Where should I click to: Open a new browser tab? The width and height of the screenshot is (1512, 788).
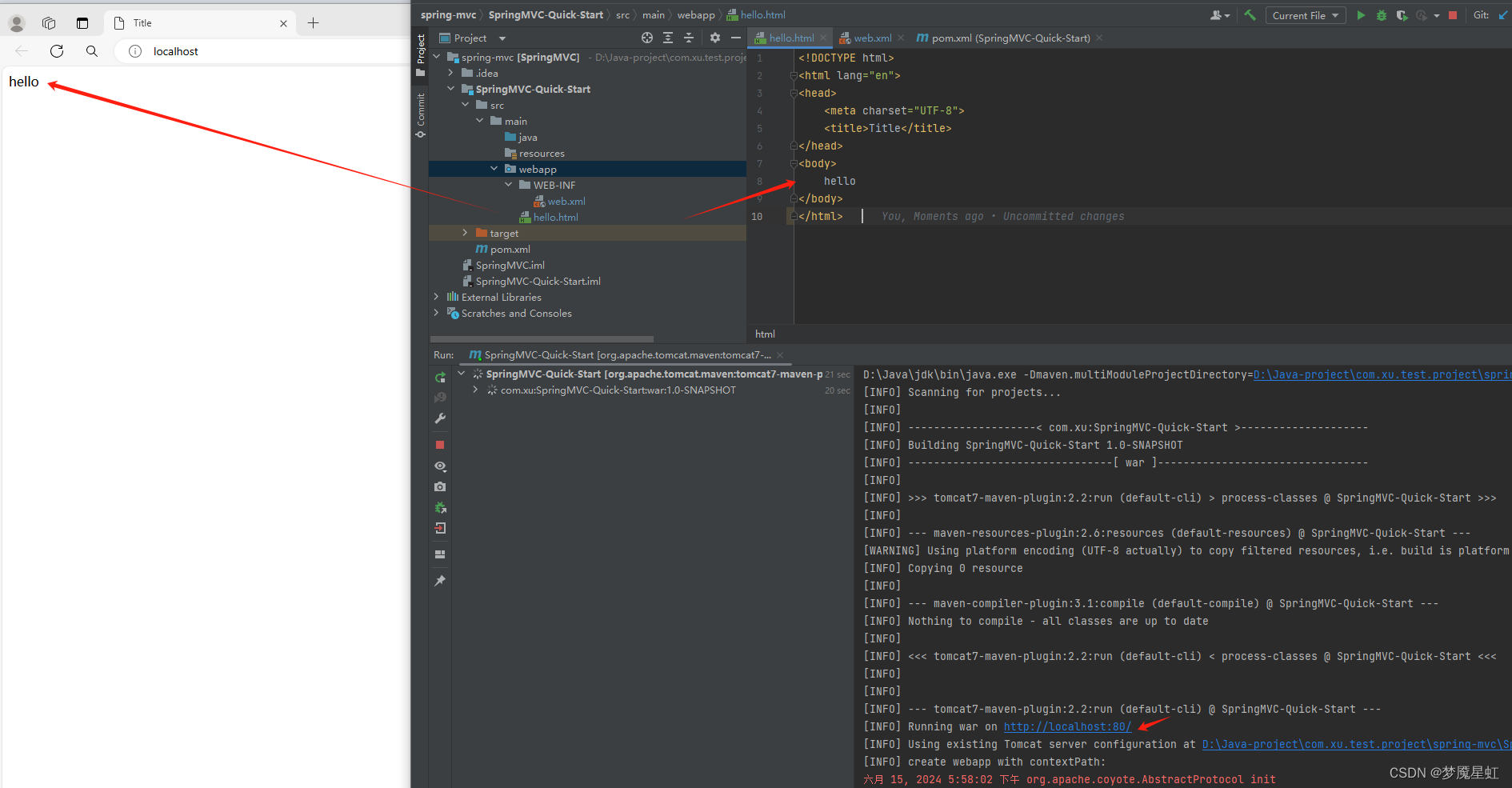pos(313,23)
